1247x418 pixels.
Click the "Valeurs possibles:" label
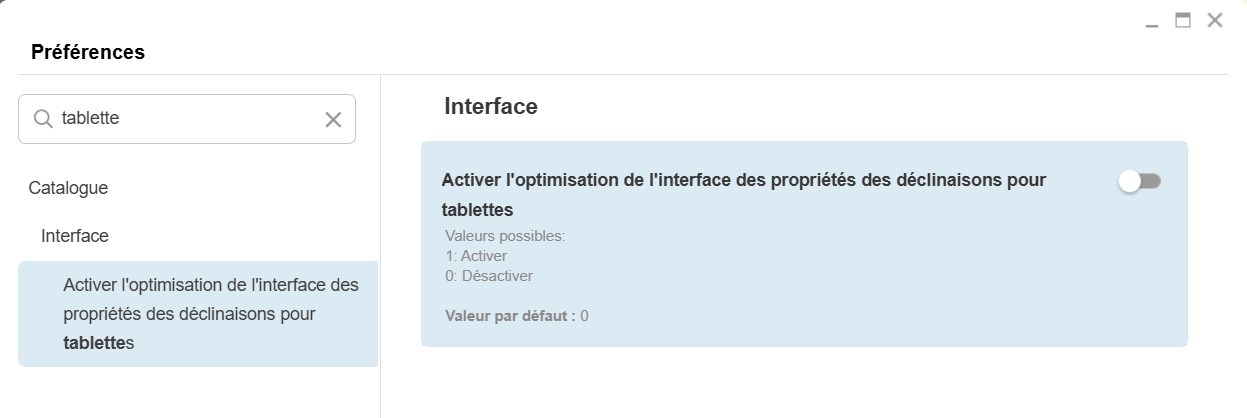[505, 237]
